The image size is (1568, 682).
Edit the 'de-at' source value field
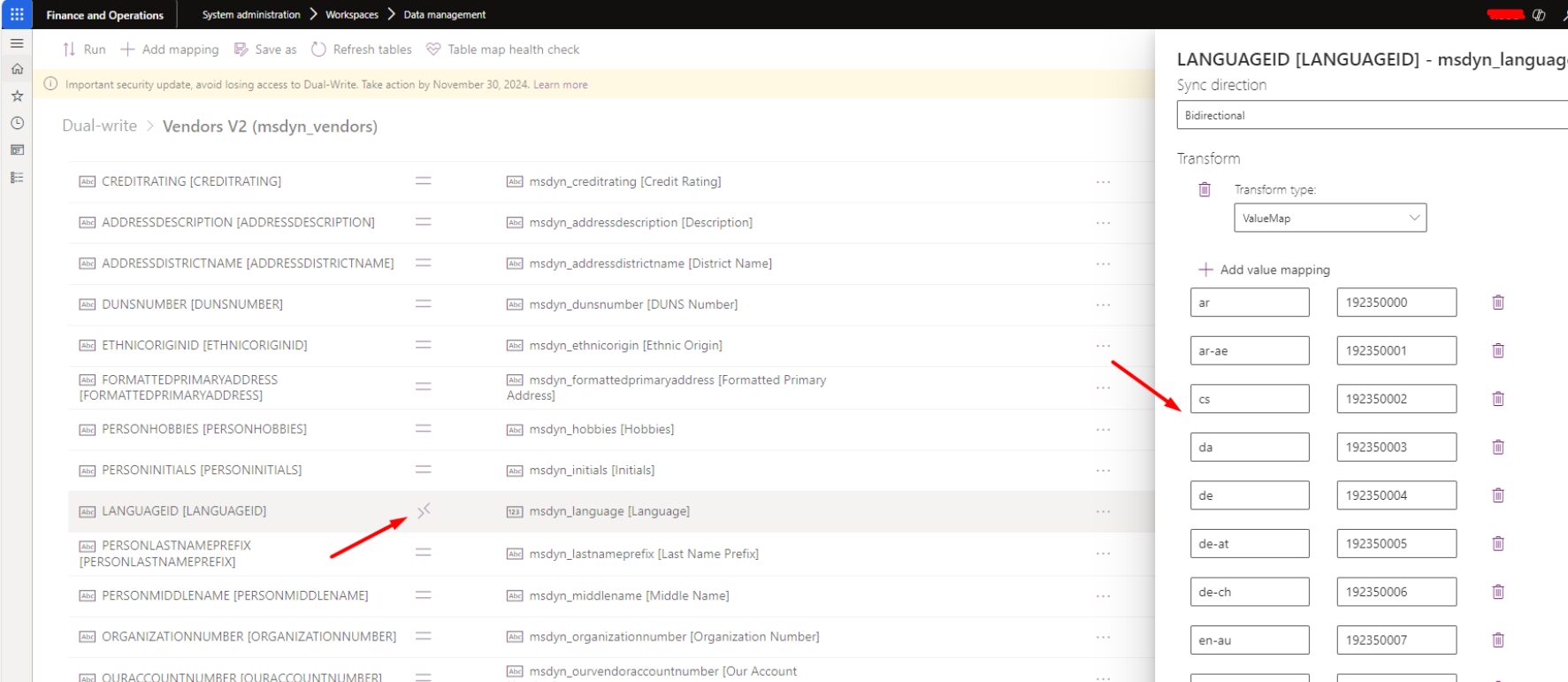1250,543
